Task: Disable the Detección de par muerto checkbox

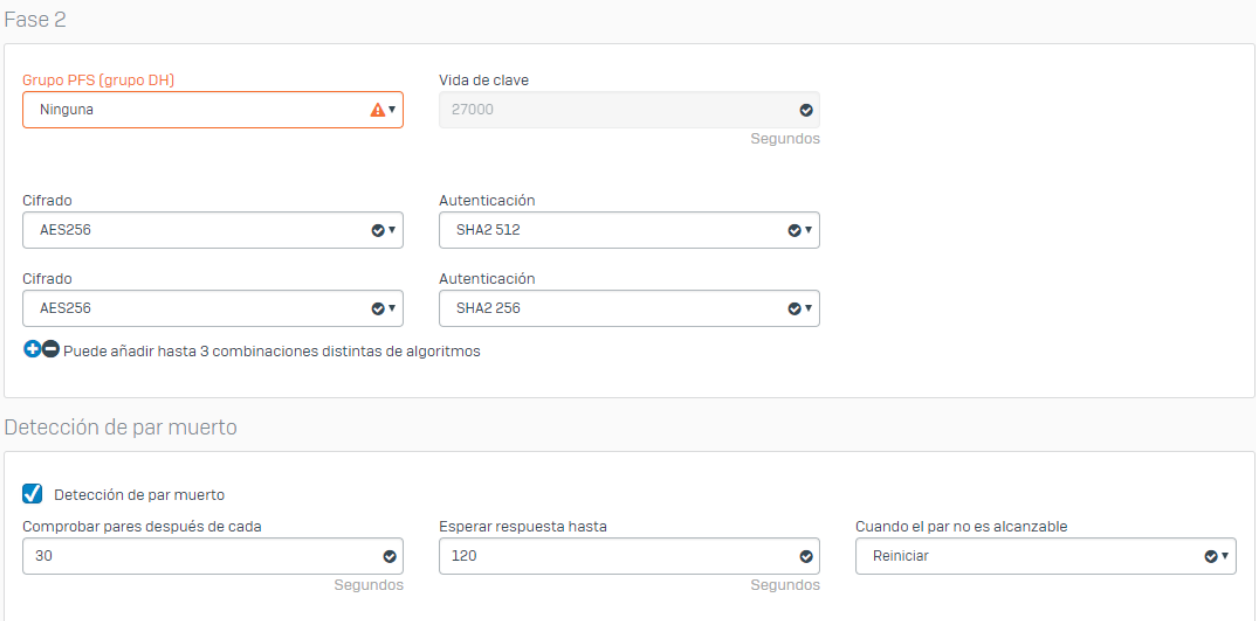Action: tap(33, 494)
